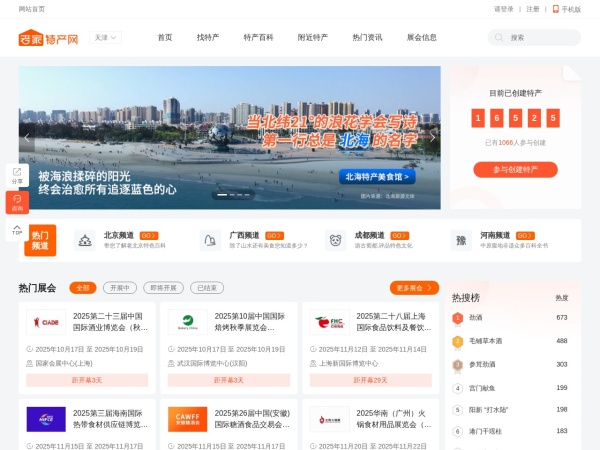The image size is (600, 450).
Task: Open the 找特产 navigation menu item
Action: (208, 38)
